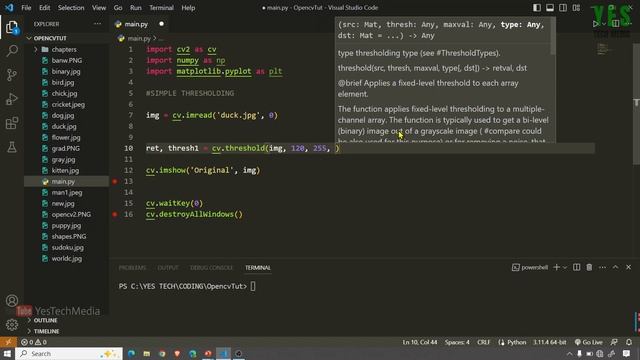This screenshot has height=360, width=640.
Task: Switch to Debug Console tab
Action: 211,268
